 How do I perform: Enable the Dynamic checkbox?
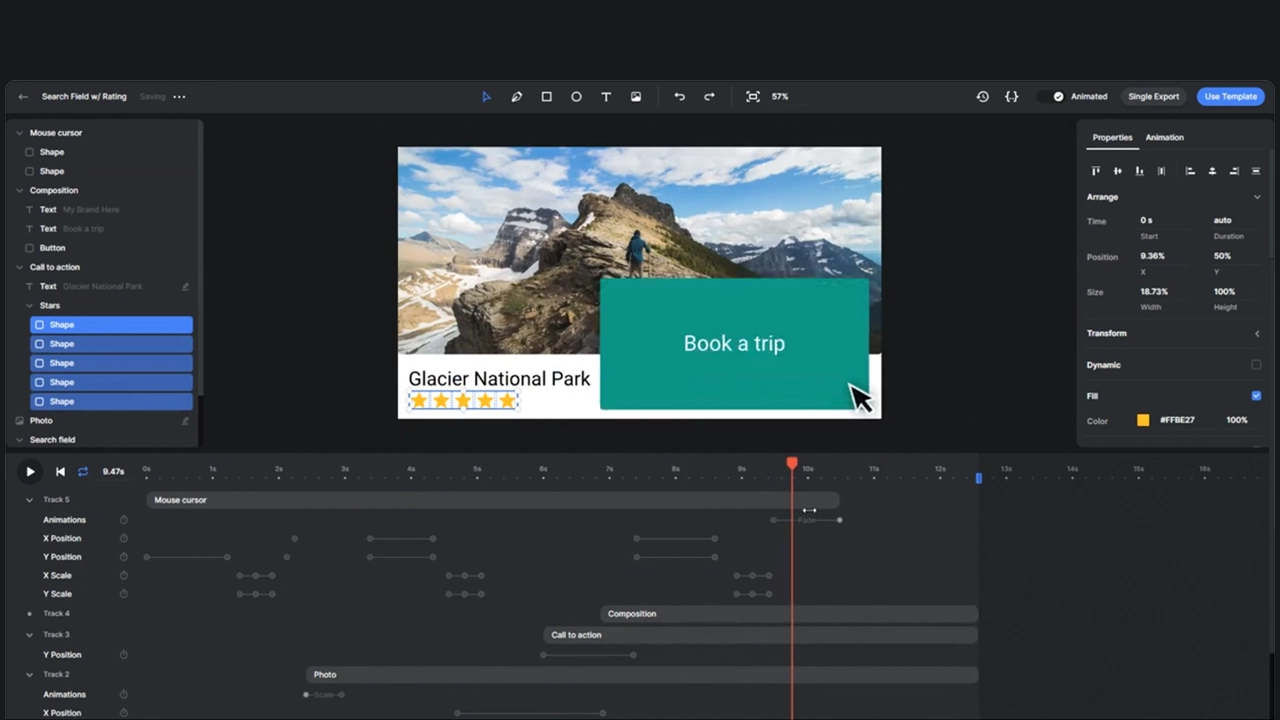tap(1256, 365)
